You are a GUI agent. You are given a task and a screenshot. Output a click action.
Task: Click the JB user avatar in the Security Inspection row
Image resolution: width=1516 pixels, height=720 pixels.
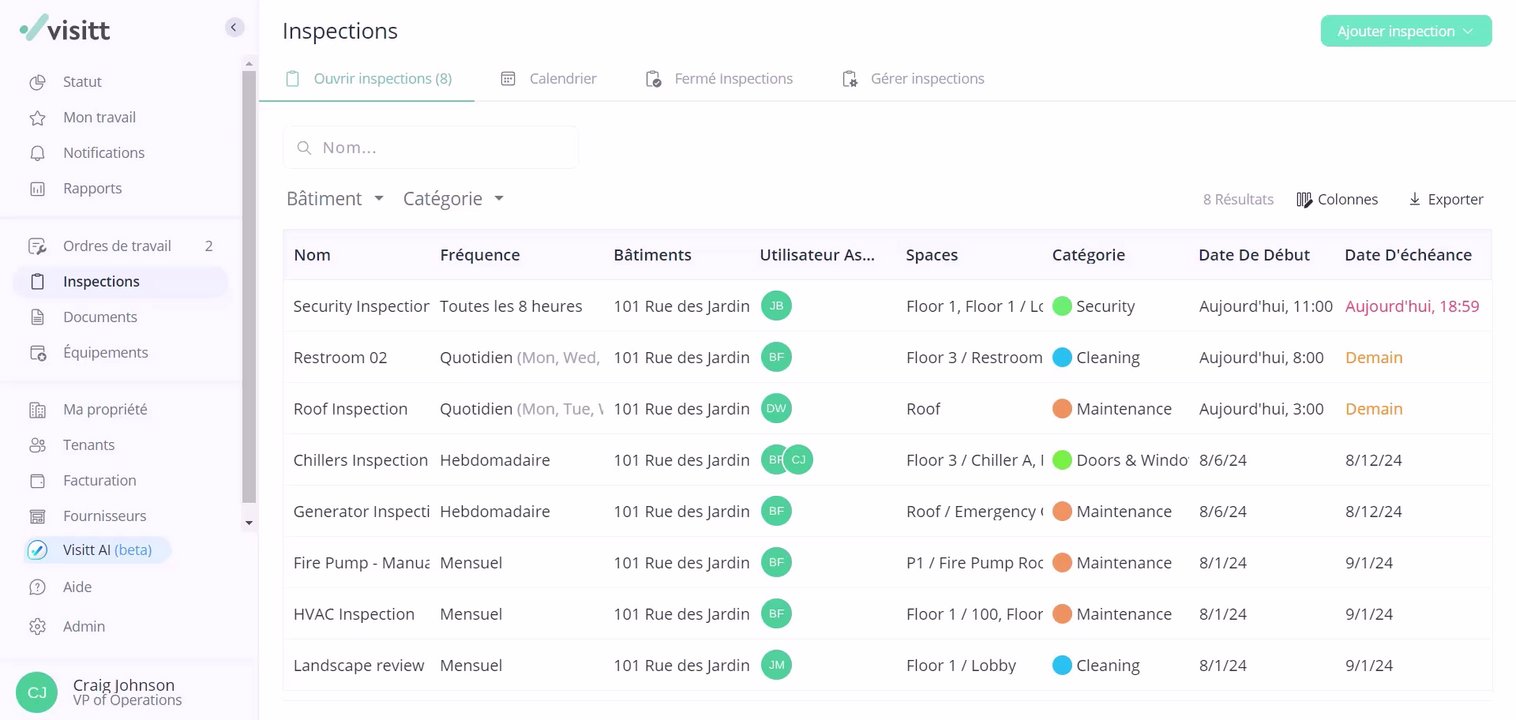pos(776,306)
